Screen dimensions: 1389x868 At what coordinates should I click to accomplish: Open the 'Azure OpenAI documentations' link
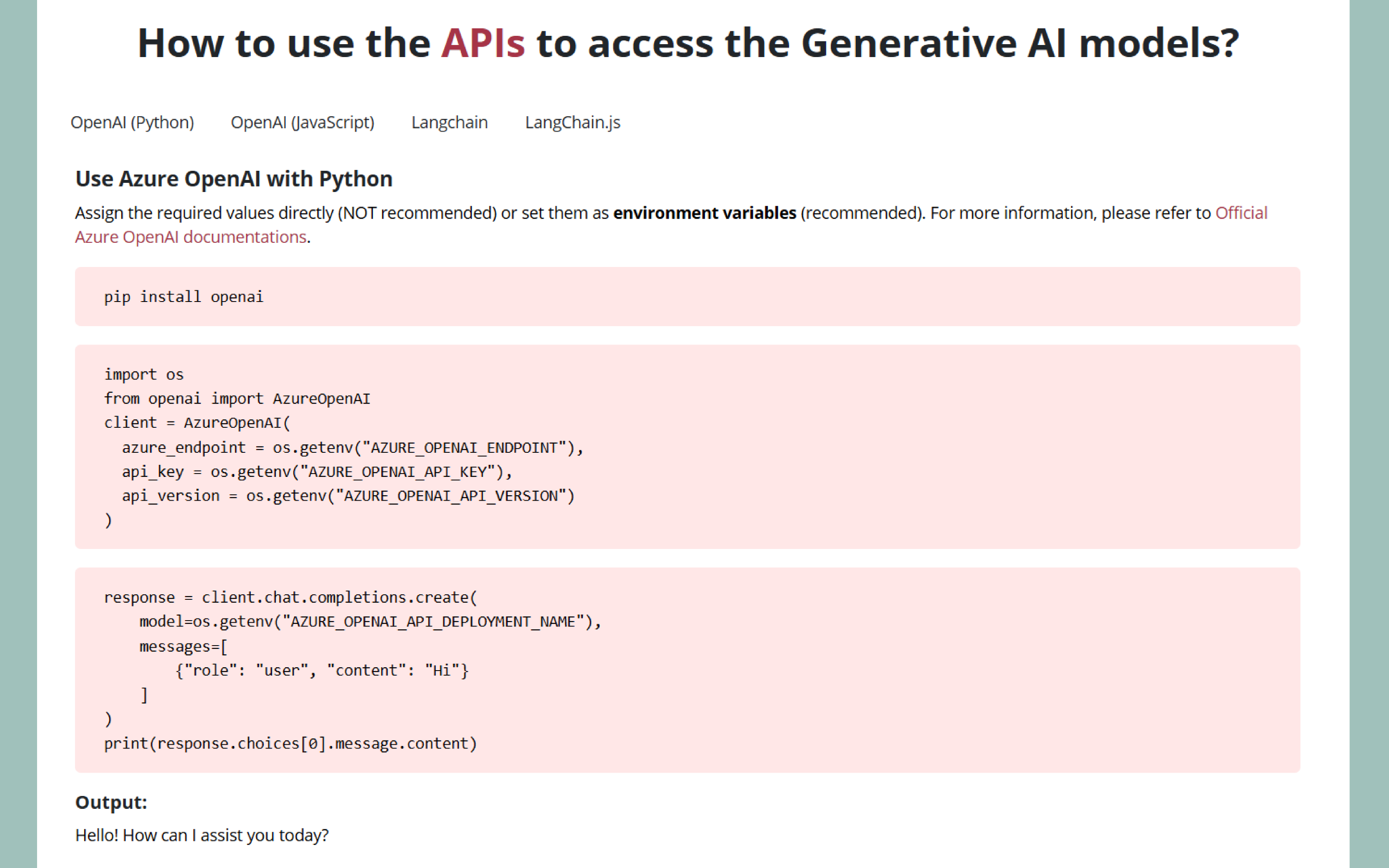tap(191, 237)
